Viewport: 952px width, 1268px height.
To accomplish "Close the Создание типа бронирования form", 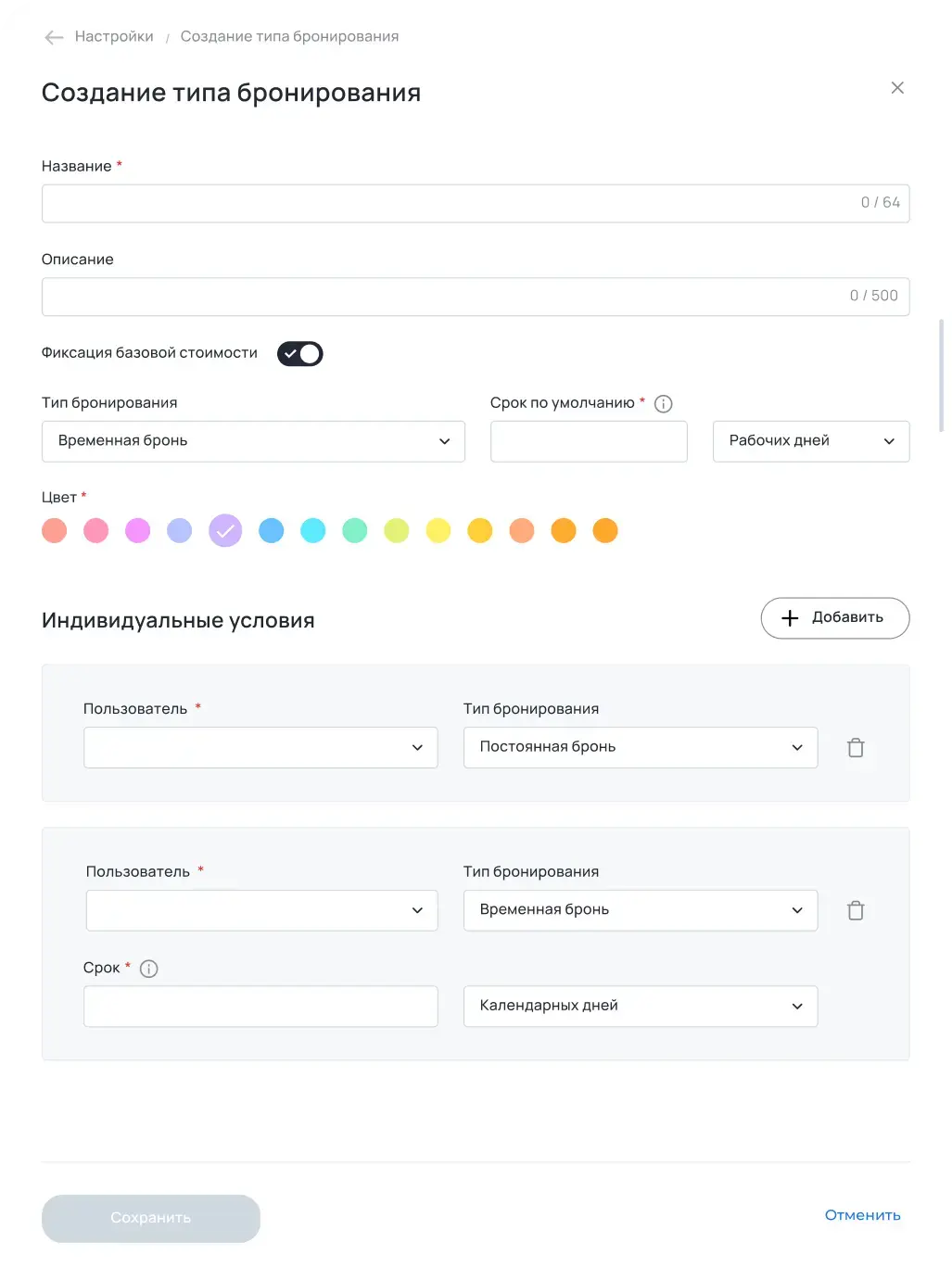I will pyautogui.click(x=897, y=88).
